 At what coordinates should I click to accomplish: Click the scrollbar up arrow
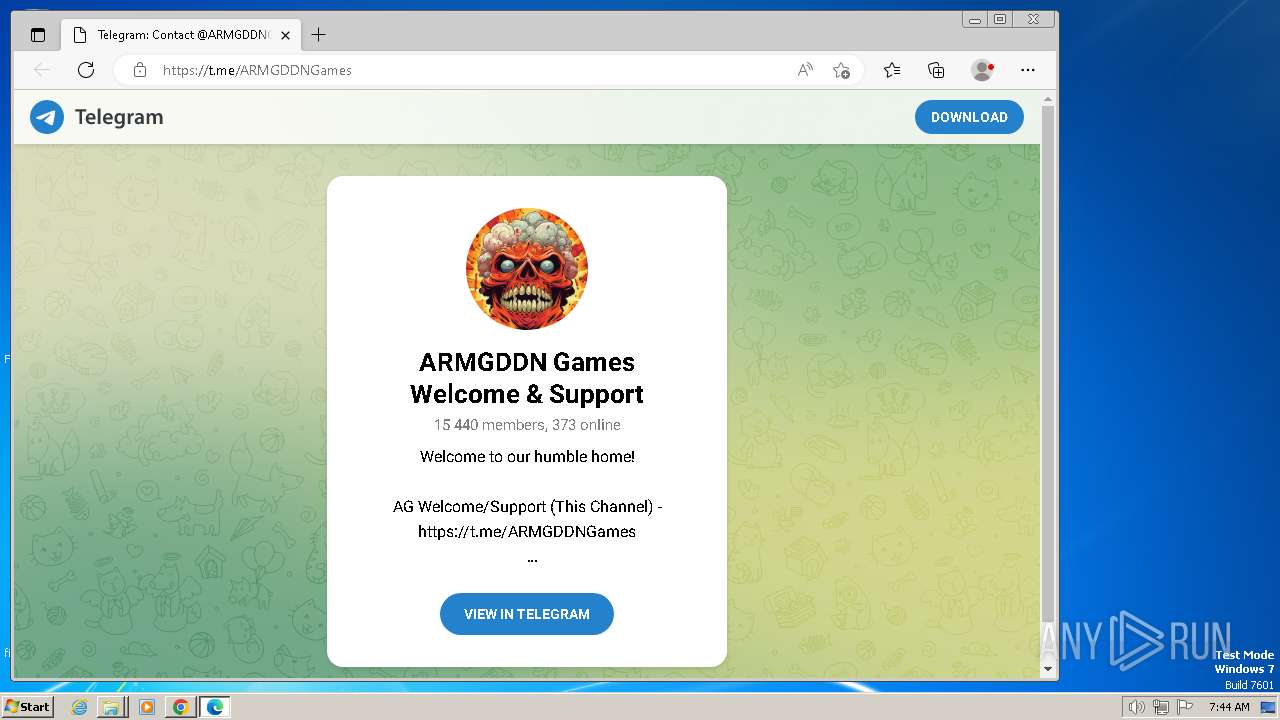pos(1048,100)
